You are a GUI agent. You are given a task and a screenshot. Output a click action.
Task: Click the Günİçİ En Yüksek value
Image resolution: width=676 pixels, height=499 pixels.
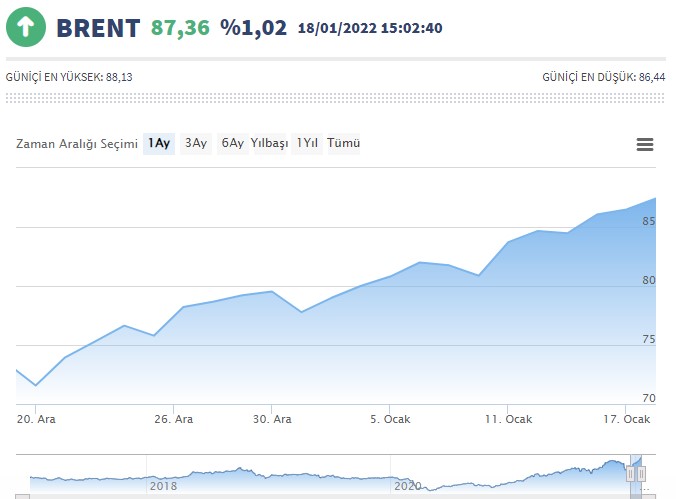(x=119, y=77)
